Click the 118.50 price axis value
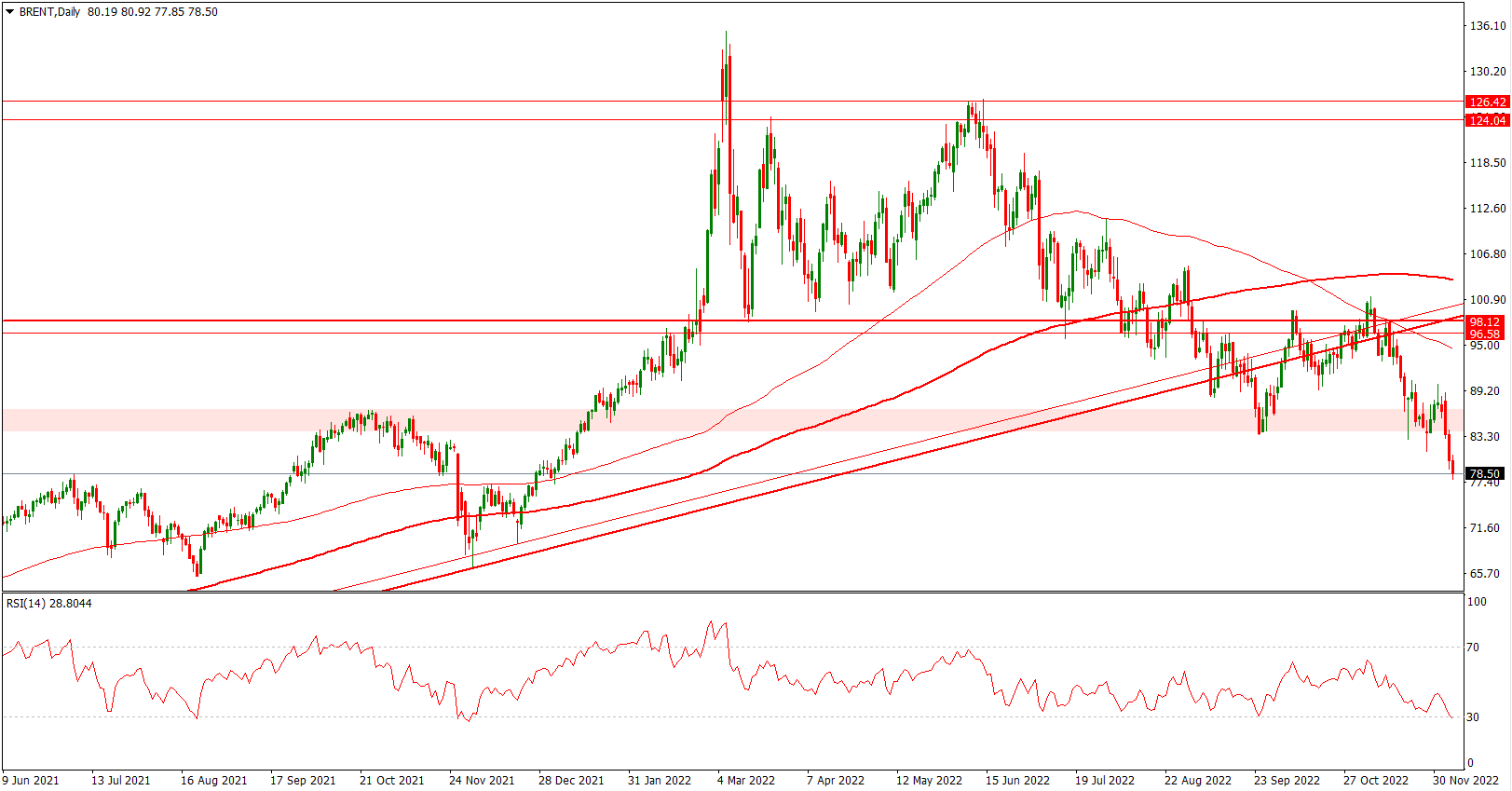1512x791 pixels. tap(1488, 162)
